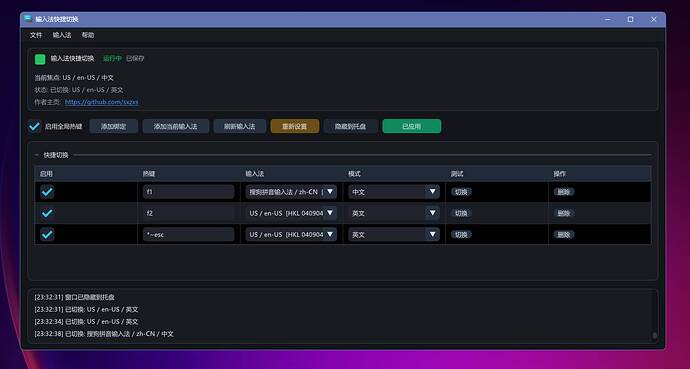Click the green 已应用 button

pyautogui.click(x=411, y=126)
